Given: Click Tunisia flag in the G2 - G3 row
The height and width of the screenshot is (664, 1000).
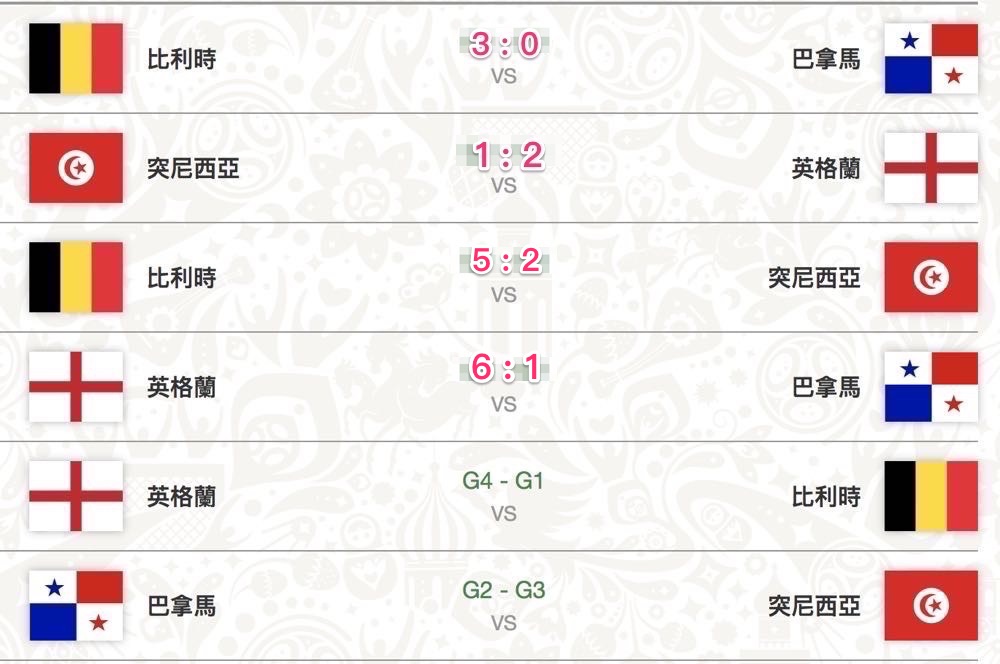Looking at the screenshot, I should point(931,605).
